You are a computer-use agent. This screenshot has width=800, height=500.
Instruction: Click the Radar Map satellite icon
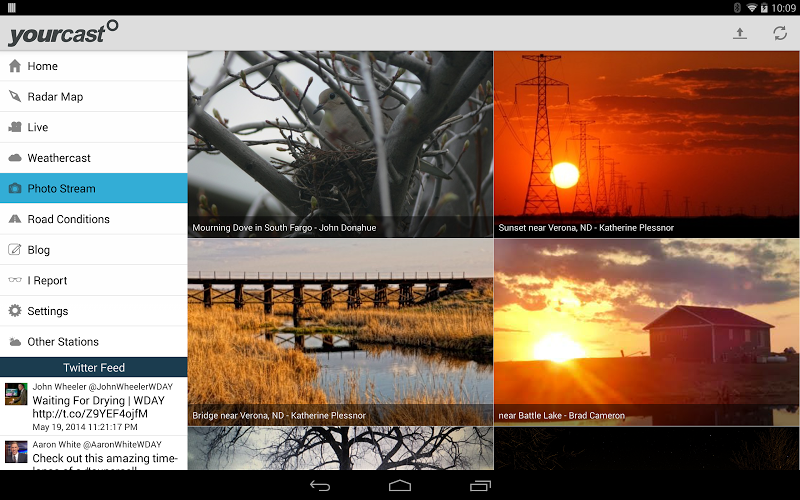[x=15, y=96]
